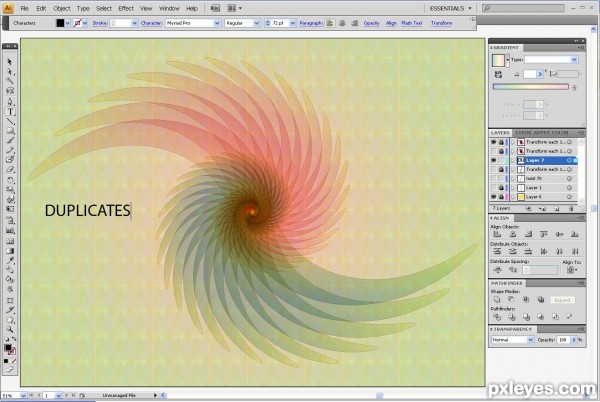Hide Layer 7 with eye icon
This screenshot has height=402, width=600.
coord(494,160)
